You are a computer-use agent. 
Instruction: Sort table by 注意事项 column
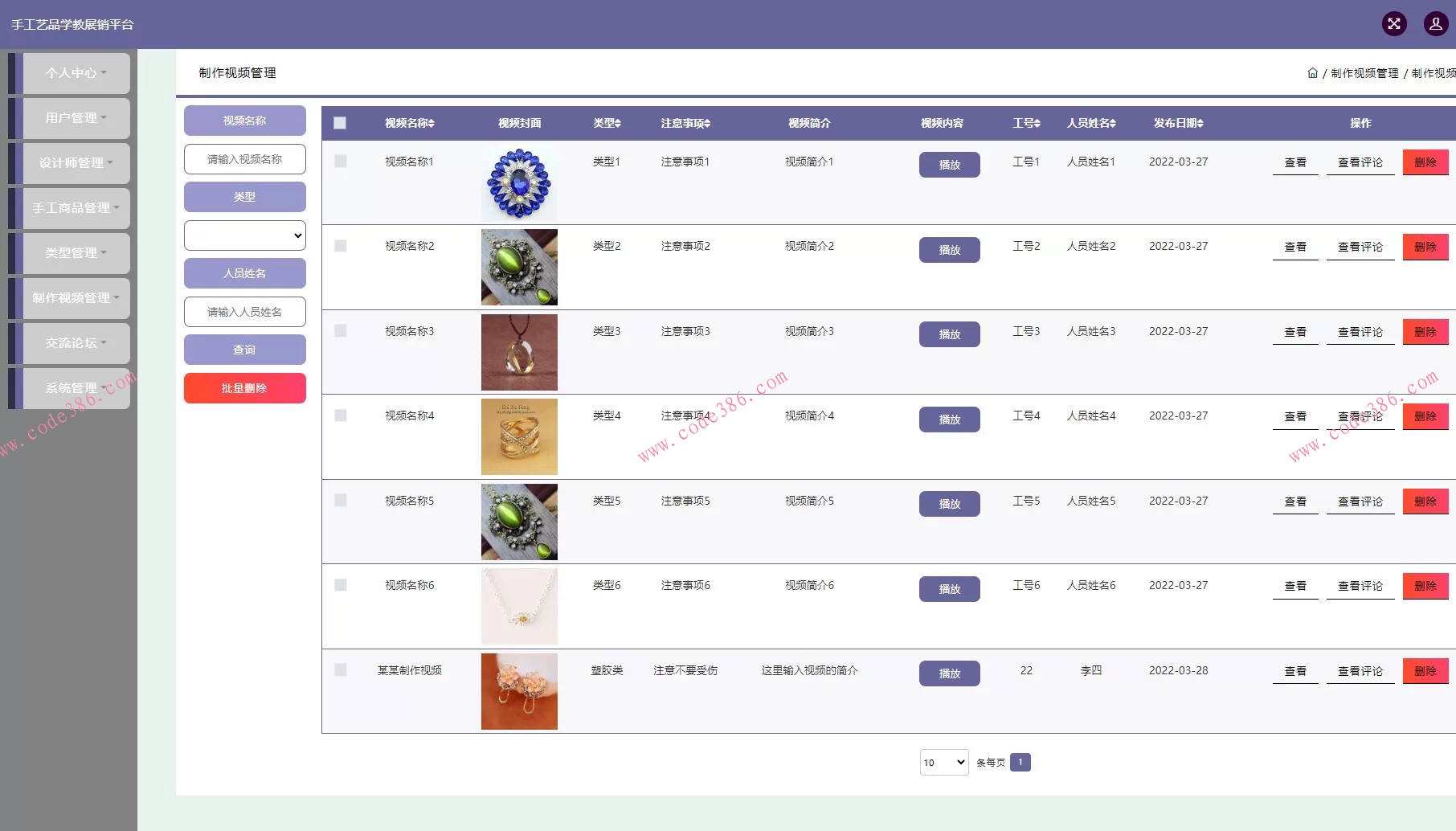click(684, 123)
